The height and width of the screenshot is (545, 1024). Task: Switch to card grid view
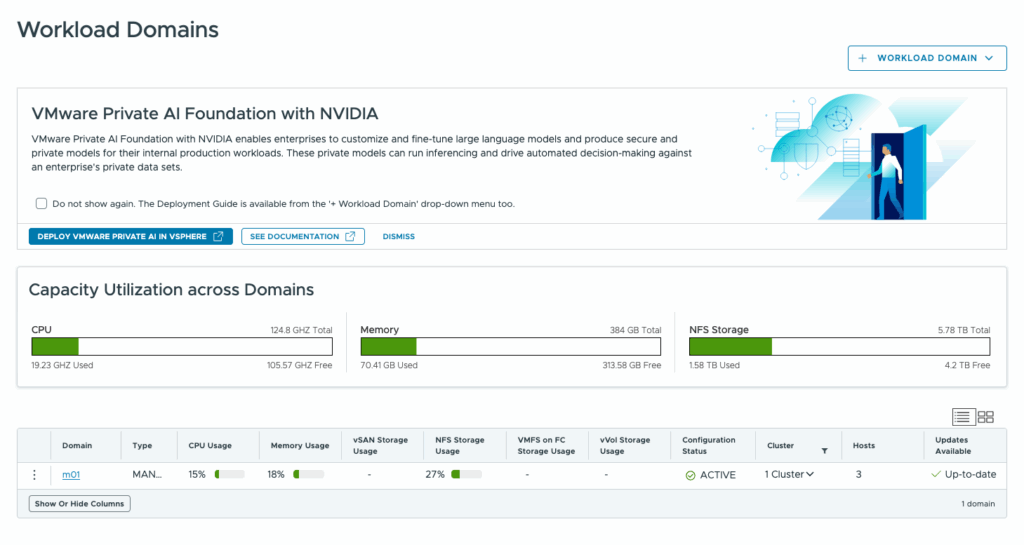tap(985, 417)
